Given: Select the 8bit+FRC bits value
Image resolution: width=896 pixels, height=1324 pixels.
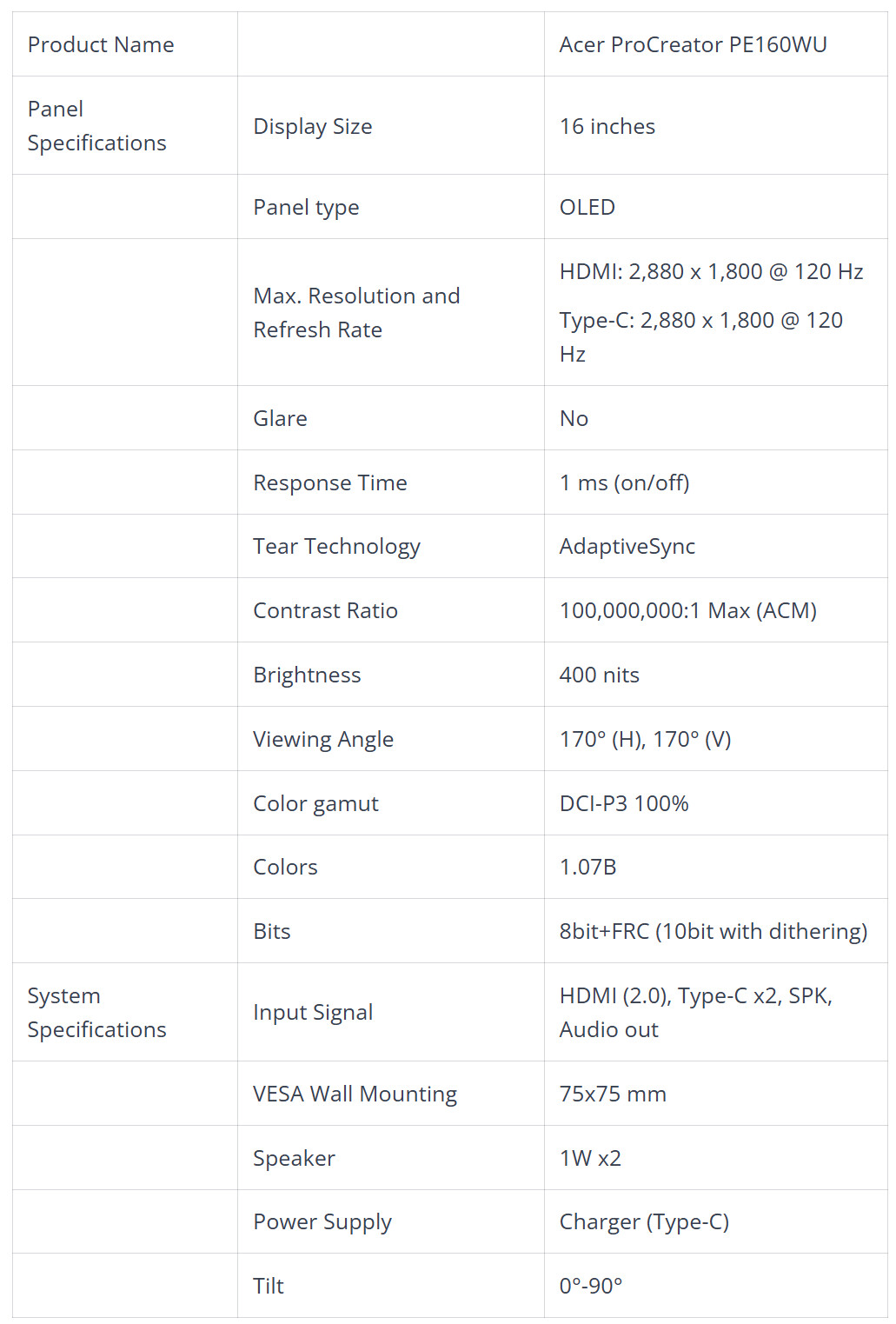Looking at the screenshot, I should click(713, 931).
